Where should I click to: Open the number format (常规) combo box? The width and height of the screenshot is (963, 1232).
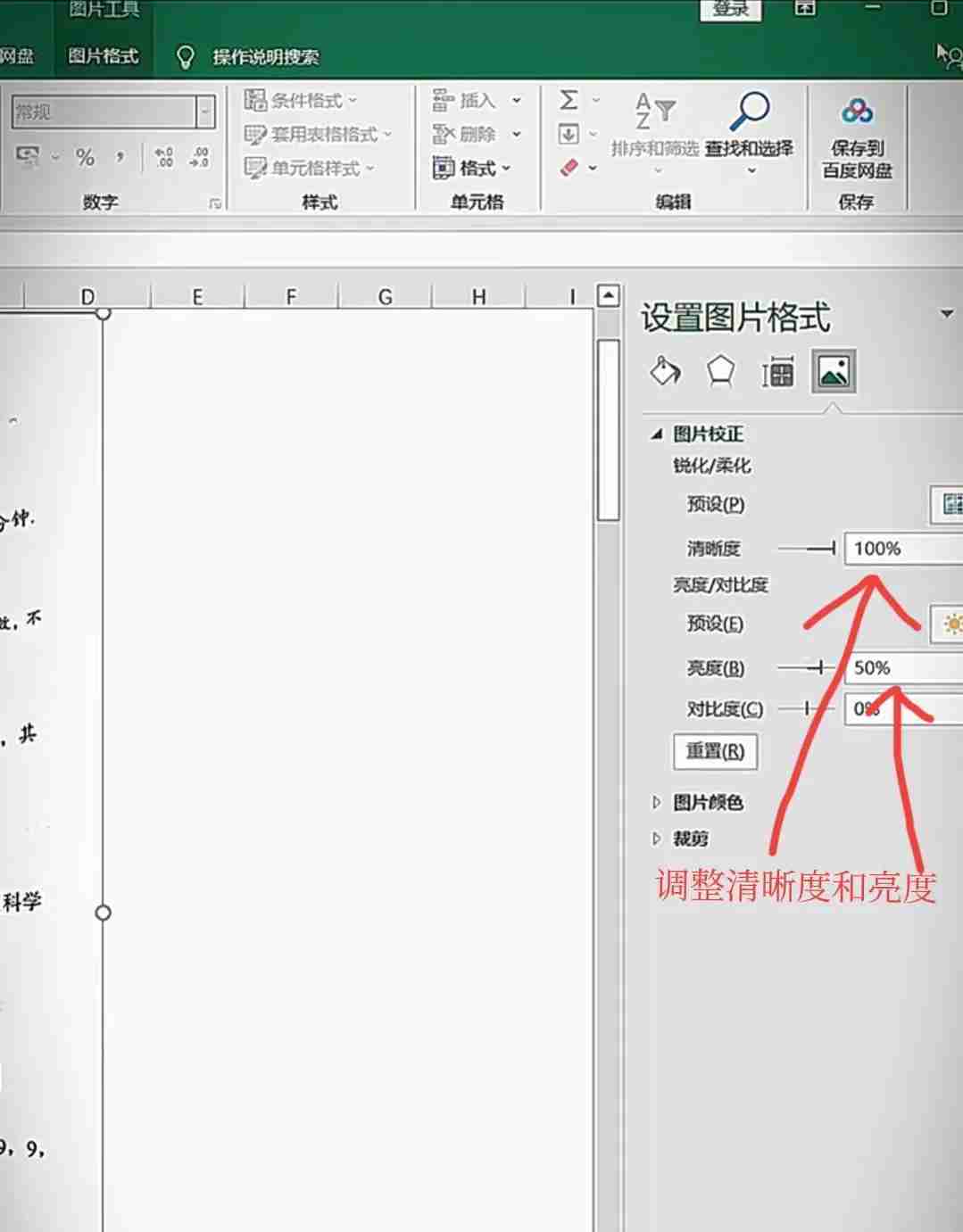click(x=113, y=112)
